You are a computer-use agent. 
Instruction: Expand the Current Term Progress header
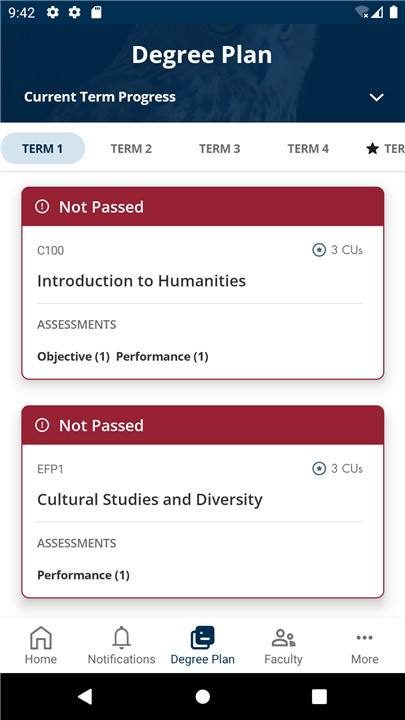point(202,97)
